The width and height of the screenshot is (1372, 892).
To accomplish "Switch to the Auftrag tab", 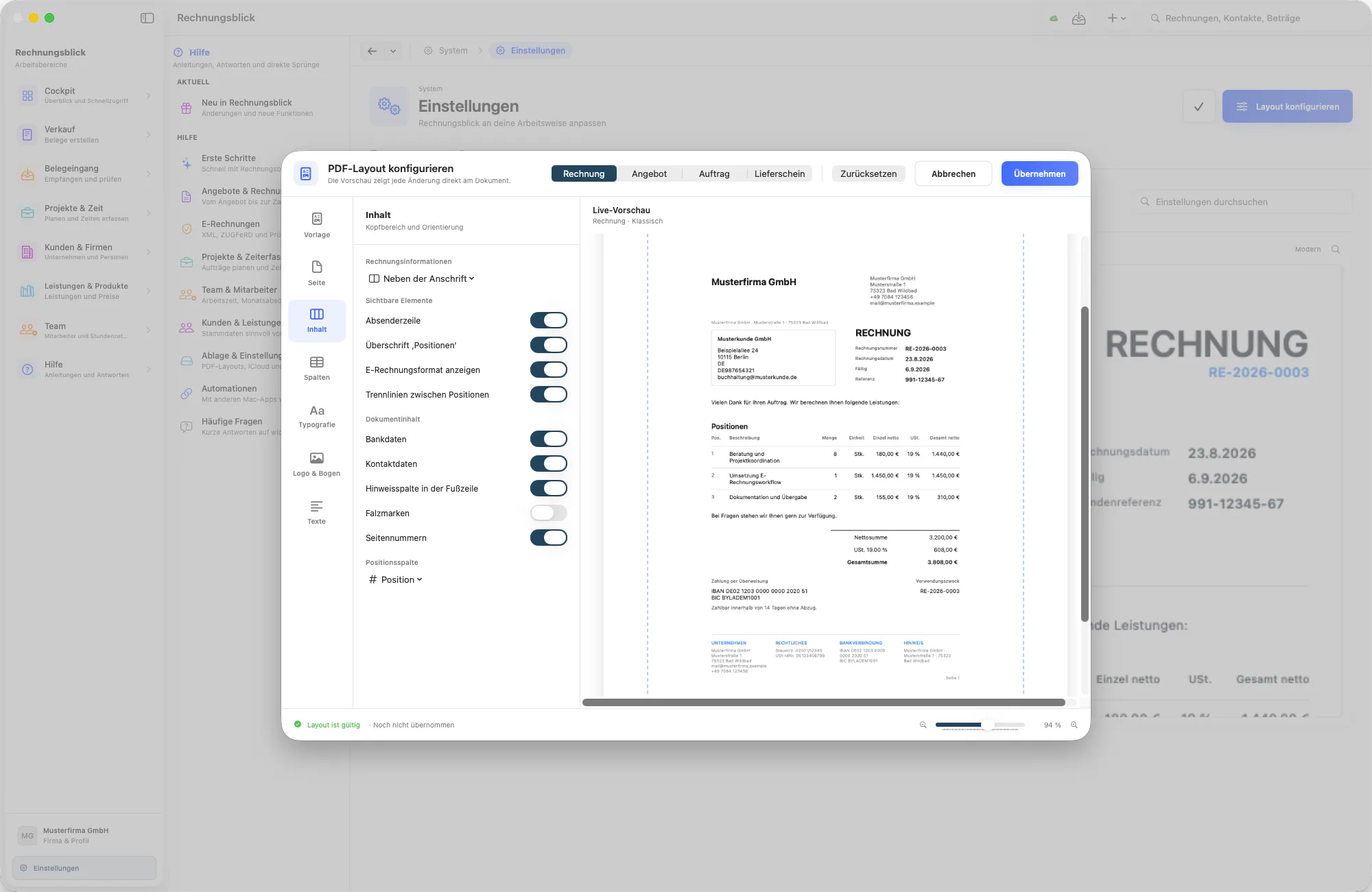I will pos(714,173).
